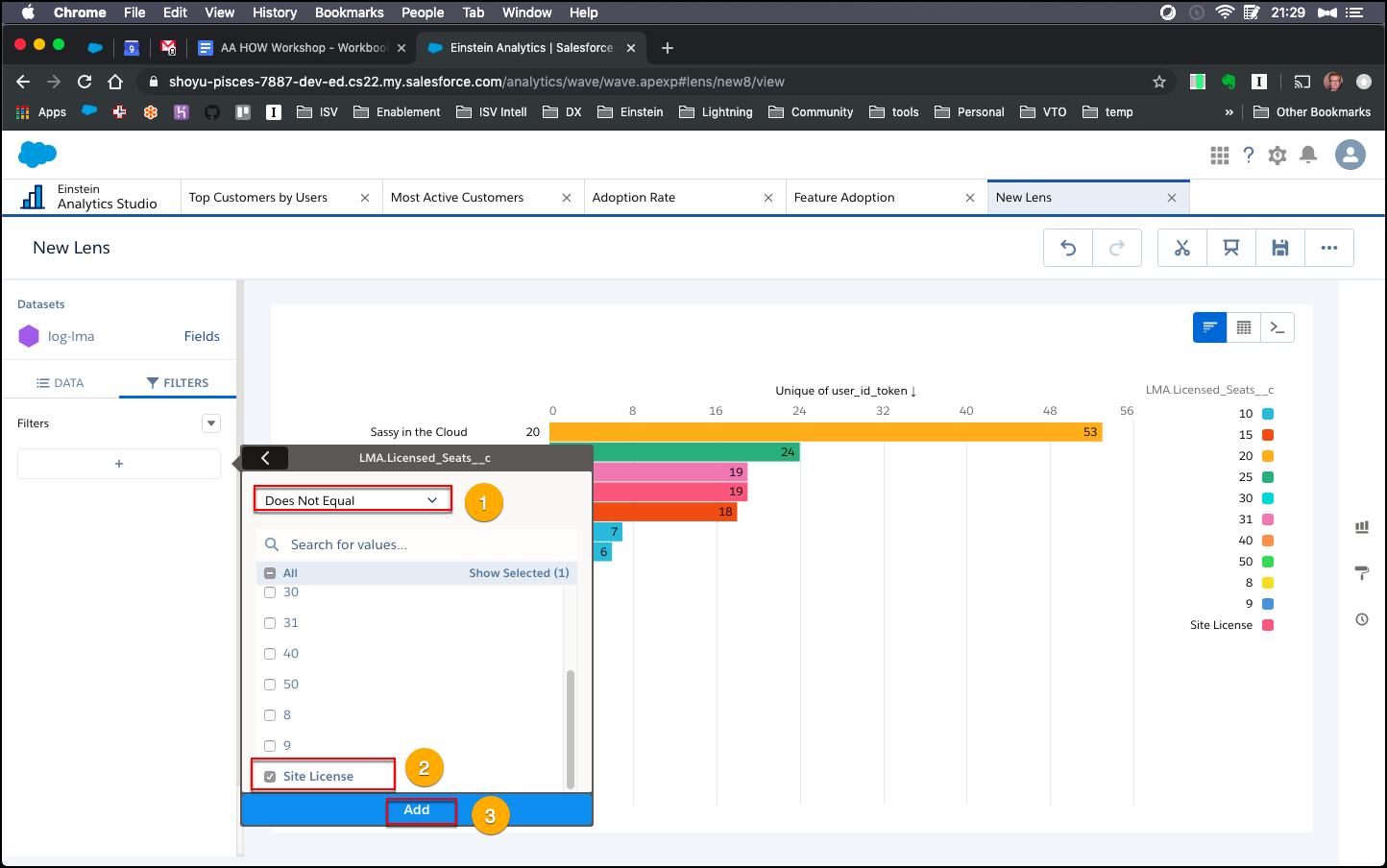
Task: Expand the Filters options dropdown arrow
Action: (211, 423)
